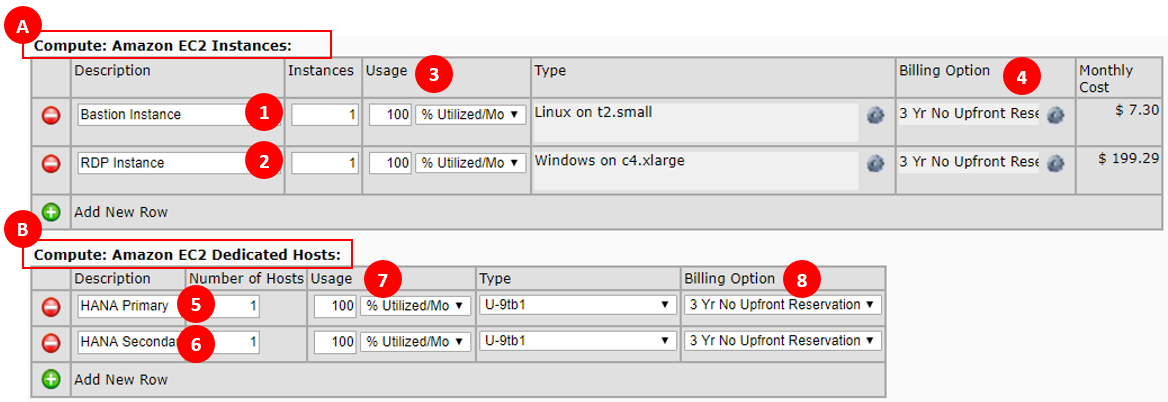Open type settings gear for Windows on c4.xlarge
Image resolution: width=1168 pixels, height=402 pixels.
pos(875,163)
